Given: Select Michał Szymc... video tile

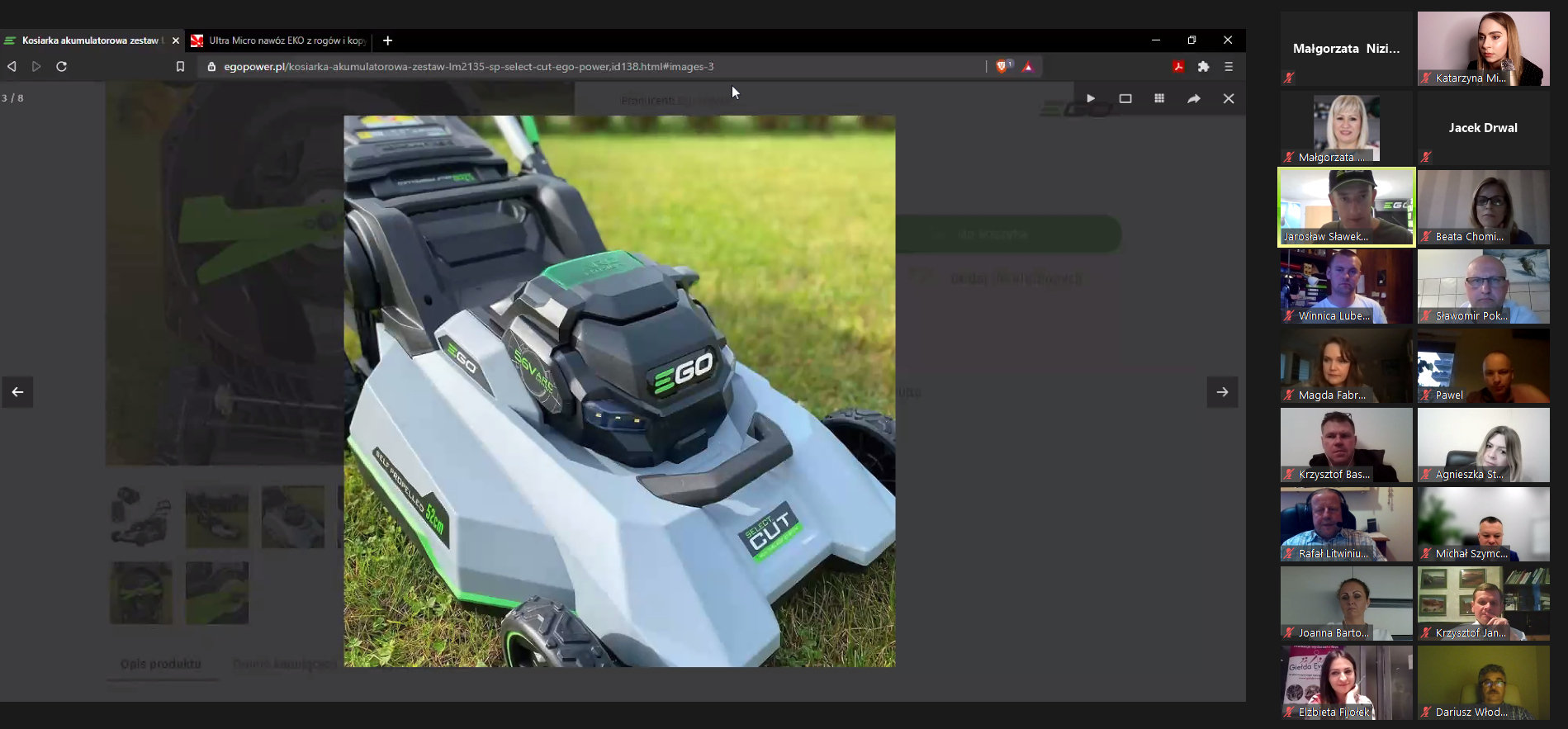Looking at the screenshot, I should [x=1483, y=524].
